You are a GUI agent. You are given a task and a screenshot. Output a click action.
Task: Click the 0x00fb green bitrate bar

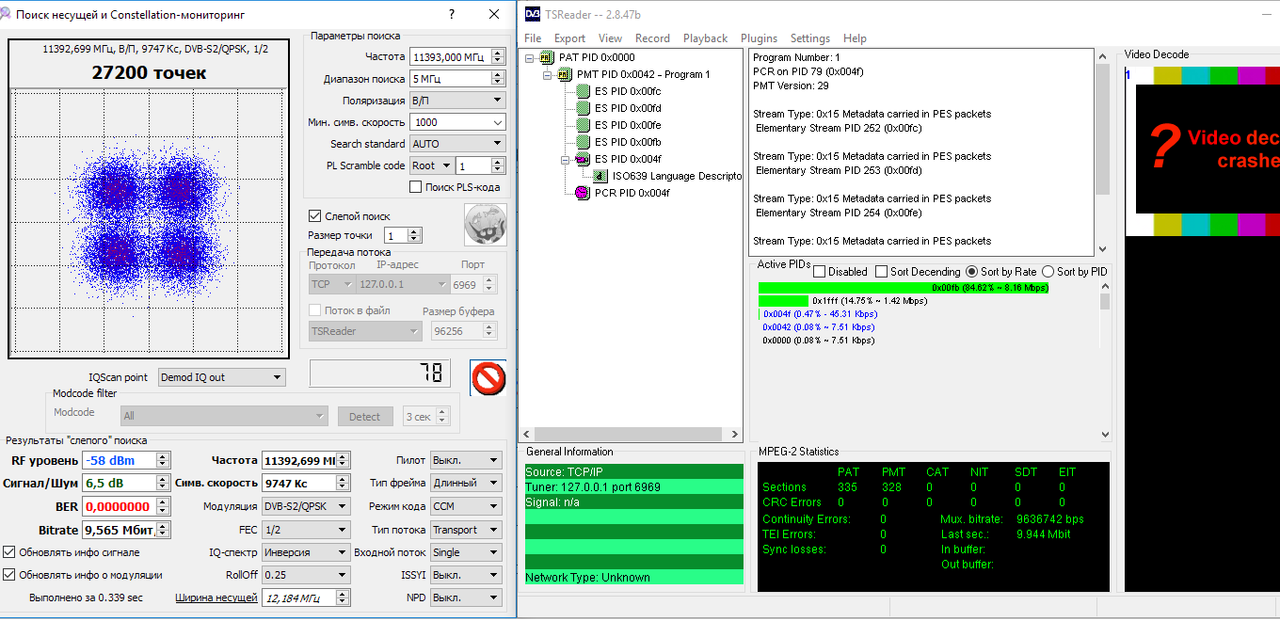click(x=904, y=287)
